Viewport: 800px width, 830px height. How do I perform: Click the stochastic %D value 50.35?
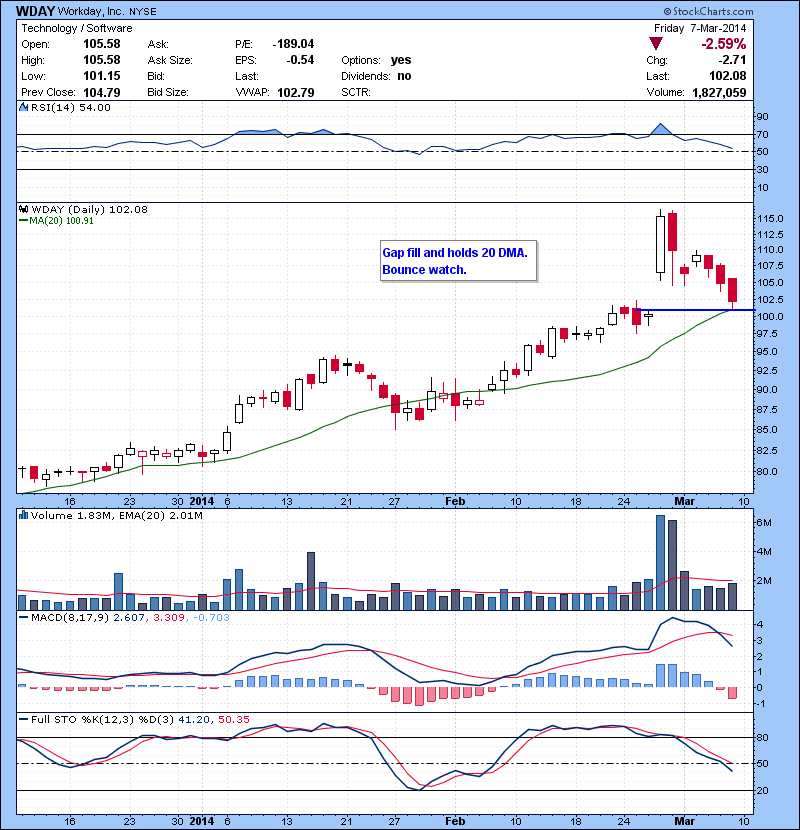click(233, 719)
